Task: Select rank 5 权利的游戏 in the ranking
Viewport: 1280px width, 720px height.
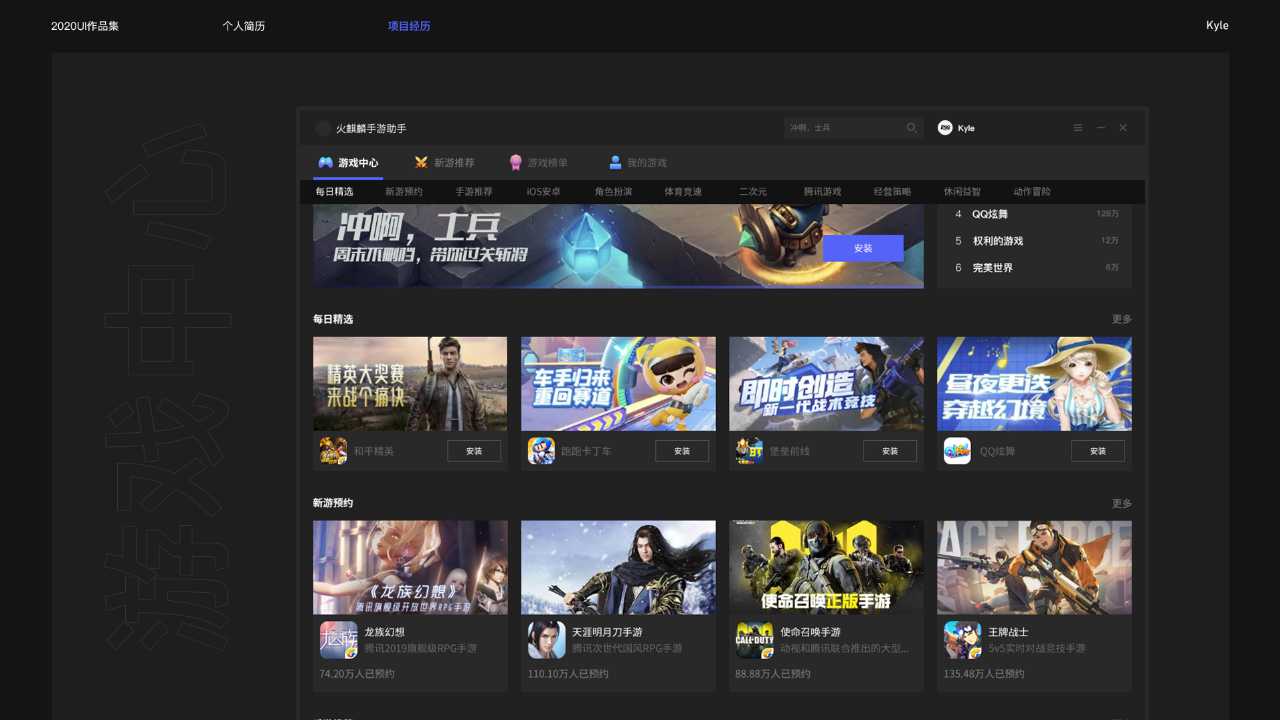Action: [x=1036, y=241]
